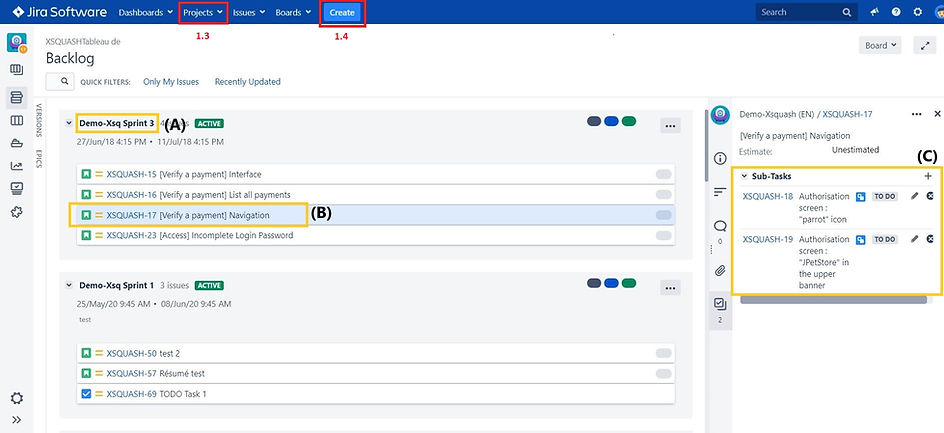Select issue XSQUASH-23 Incomplete Login Password
Image resolution: width=944 pixels, height=433 pixels.
click(x=376, y=235)
